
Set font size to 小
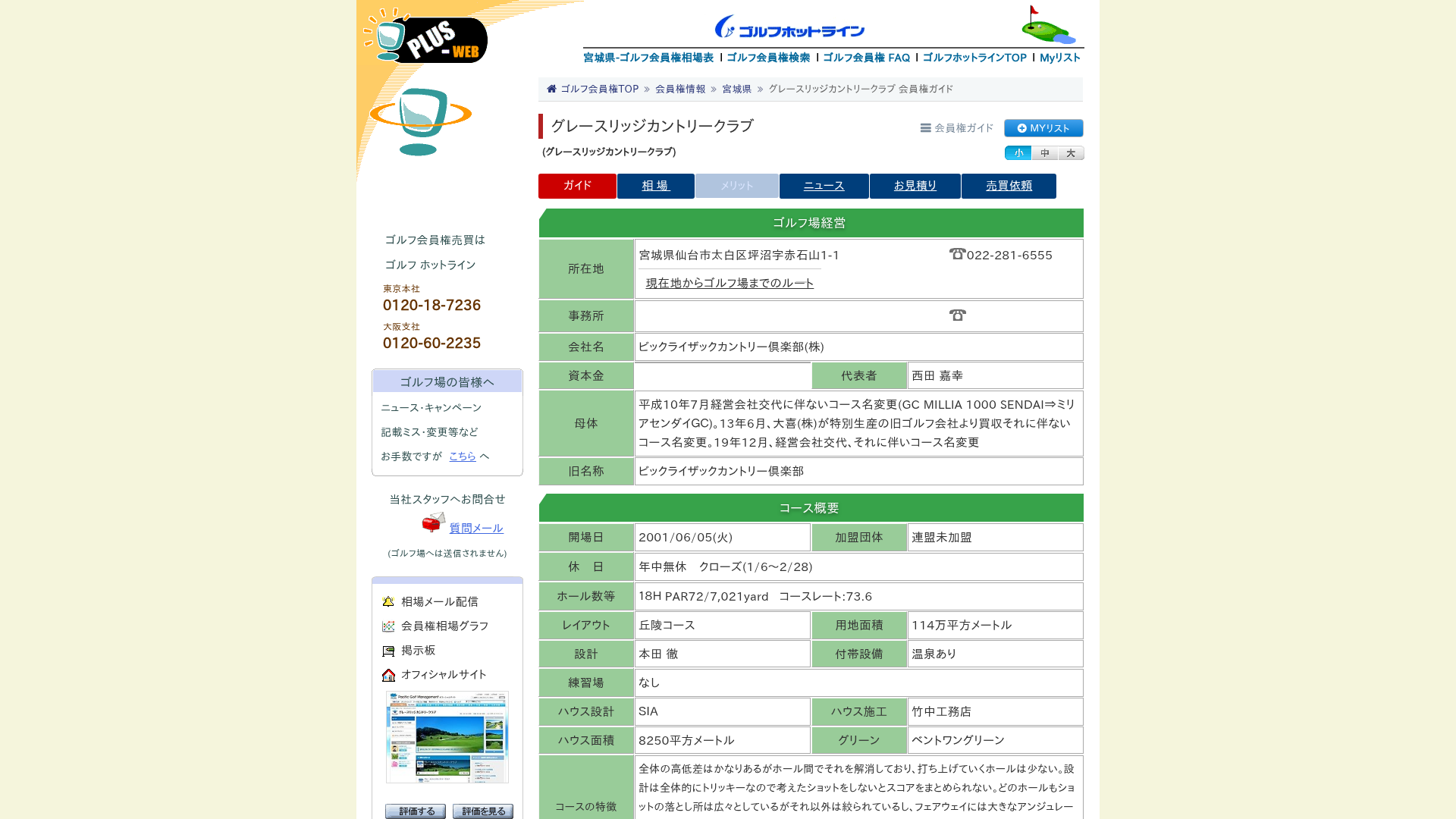1018,153
